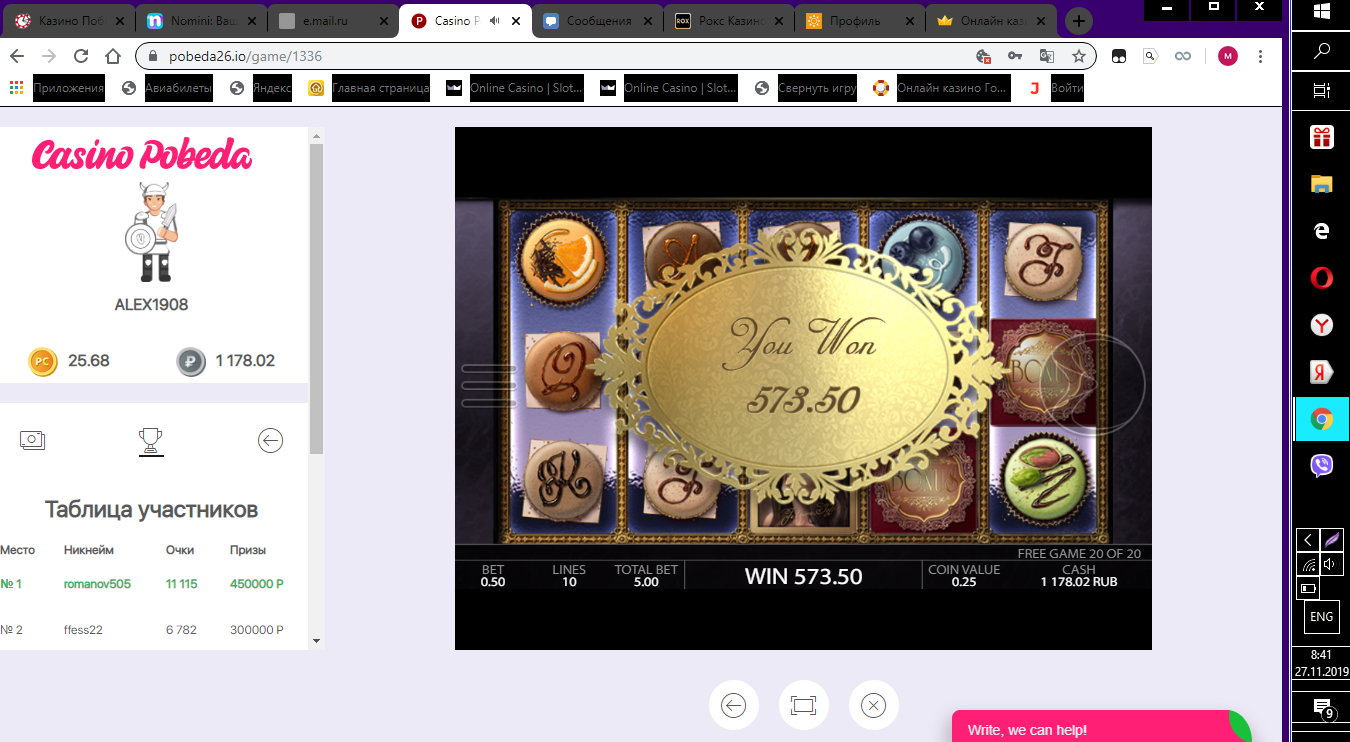1350x742 pixels.
Task: Open the Chrome three-dot menu
Action: click(x=1260, y=57)
